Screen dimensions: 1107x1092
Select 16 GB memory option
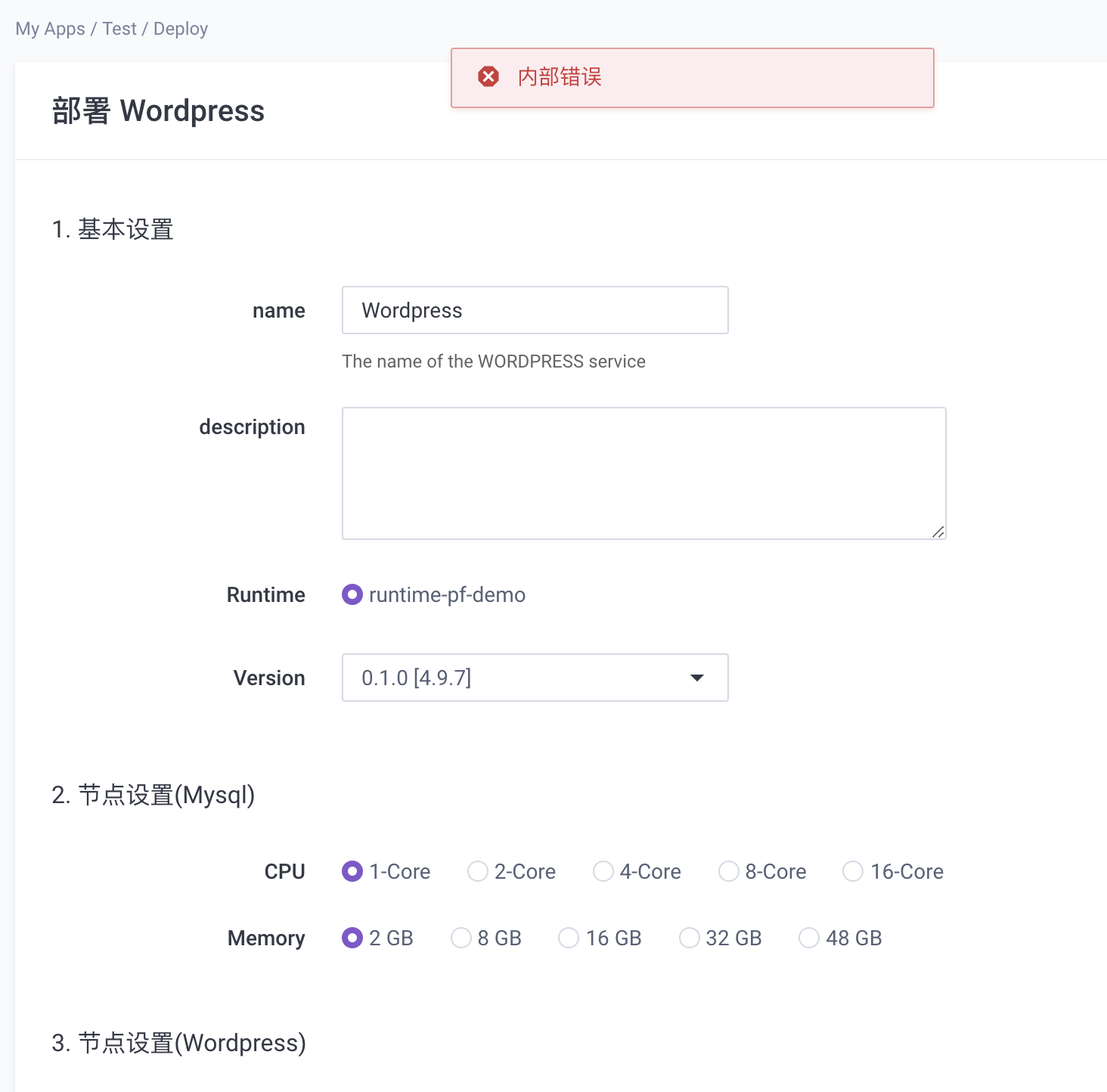coord(568,938)
